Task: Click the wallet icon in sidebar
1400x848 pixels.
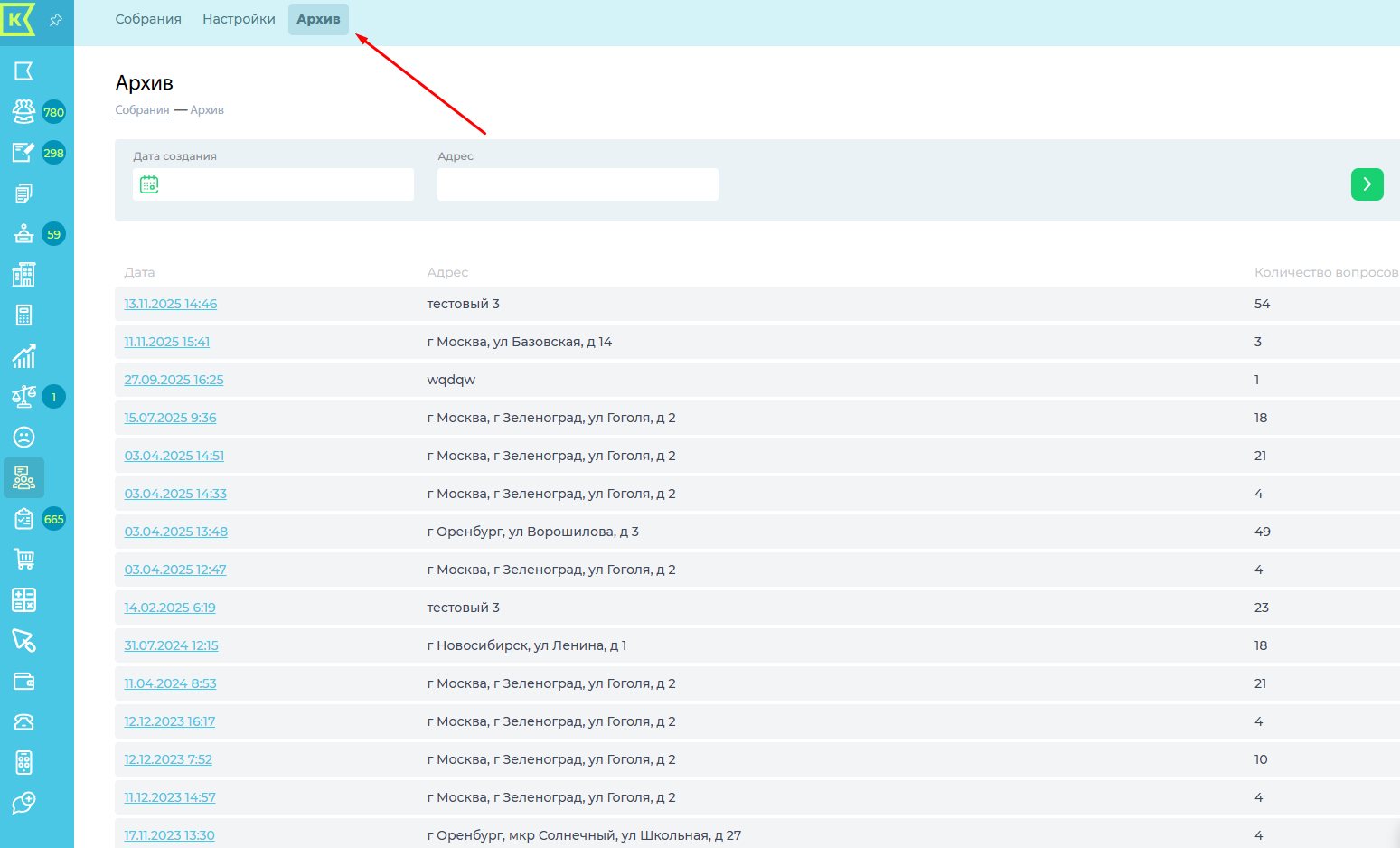Action: (23, 682)
